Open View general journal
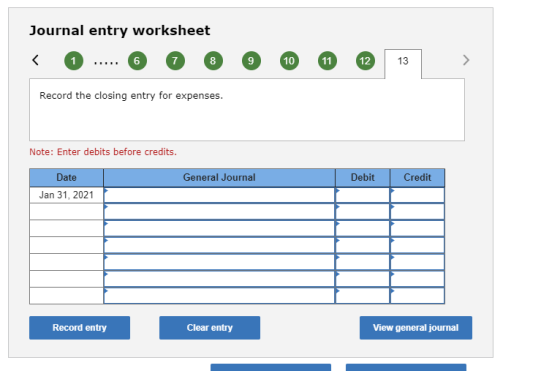 [416, 327]
